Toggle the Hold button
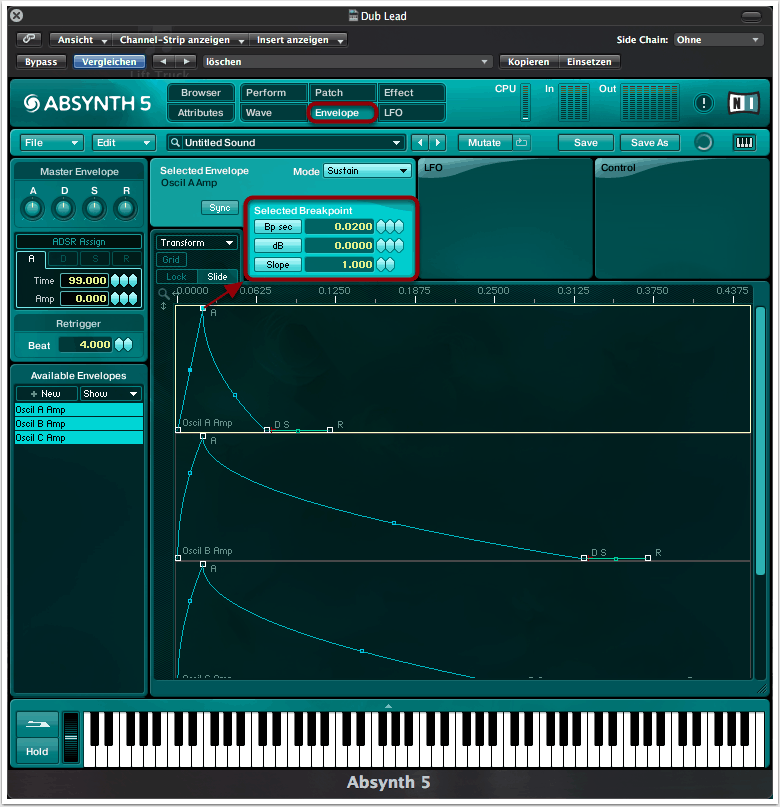Screen dimensions: 780x807 tap(37, 751)
